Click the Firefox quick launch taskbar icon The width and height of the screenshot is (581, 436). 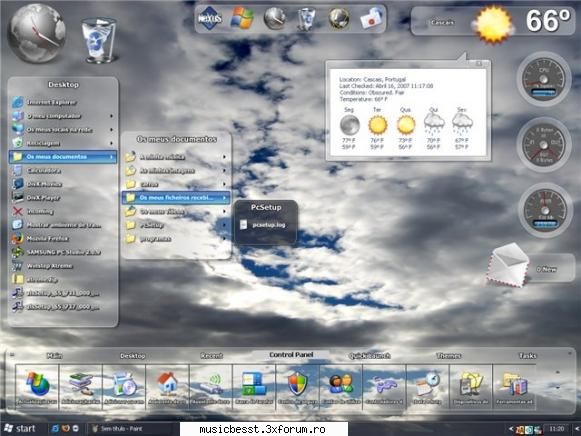pos(66,429)
